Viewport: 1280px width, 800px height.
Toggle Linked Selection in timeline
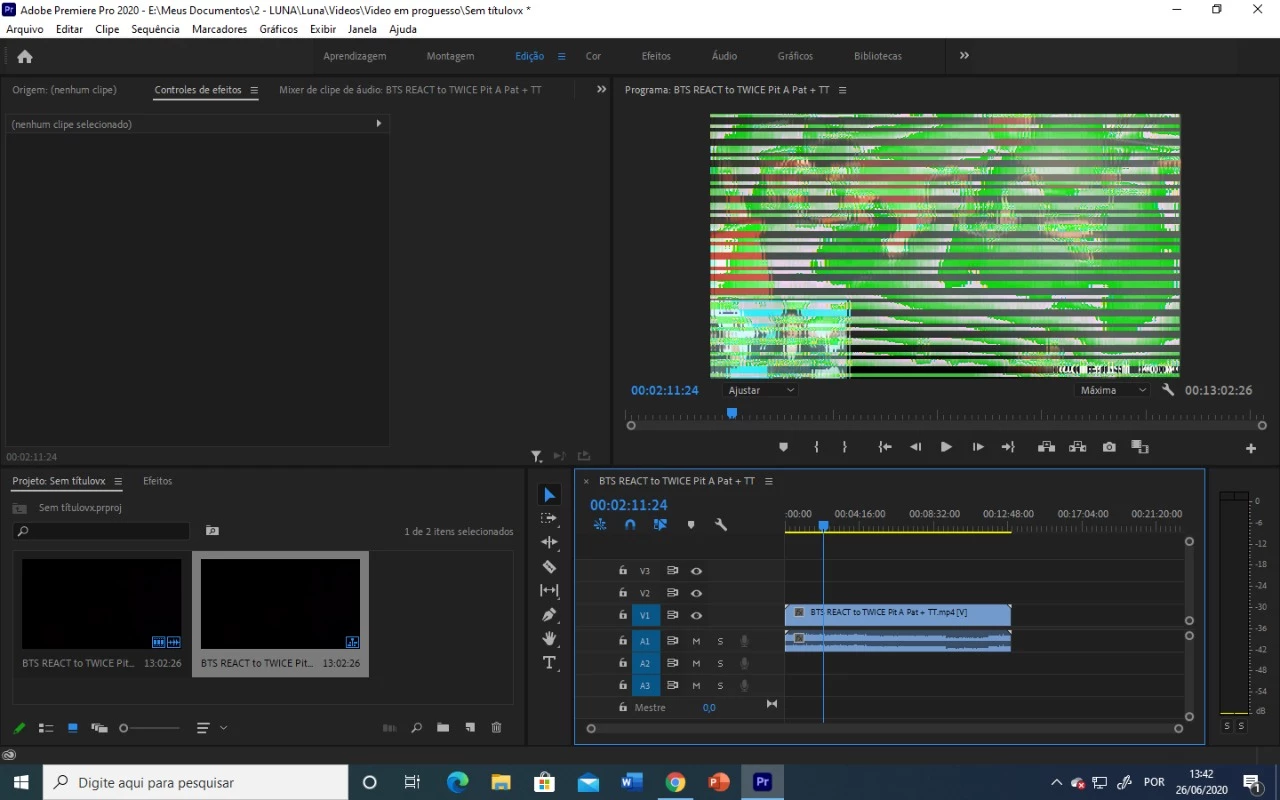click(x=660, y=525)
